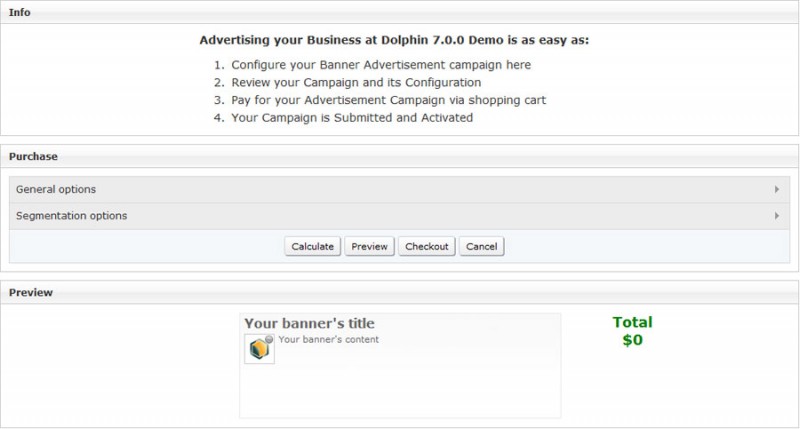This screenshot has height=429, width=800.
Task: Click the "Your banner's title" heading
Action: pos(309,323)
